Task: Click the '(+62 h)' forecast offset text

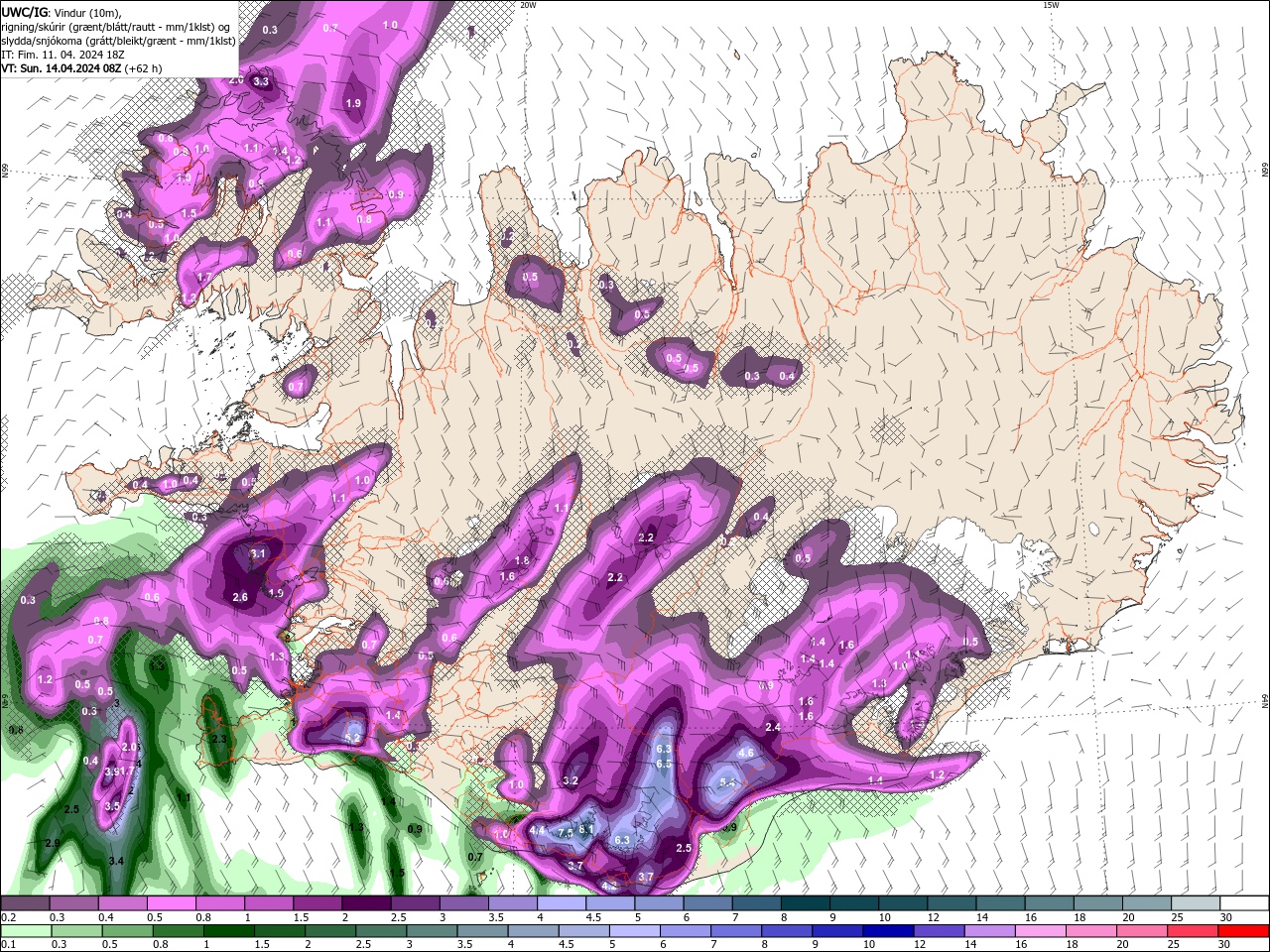Action: [144, 68]
